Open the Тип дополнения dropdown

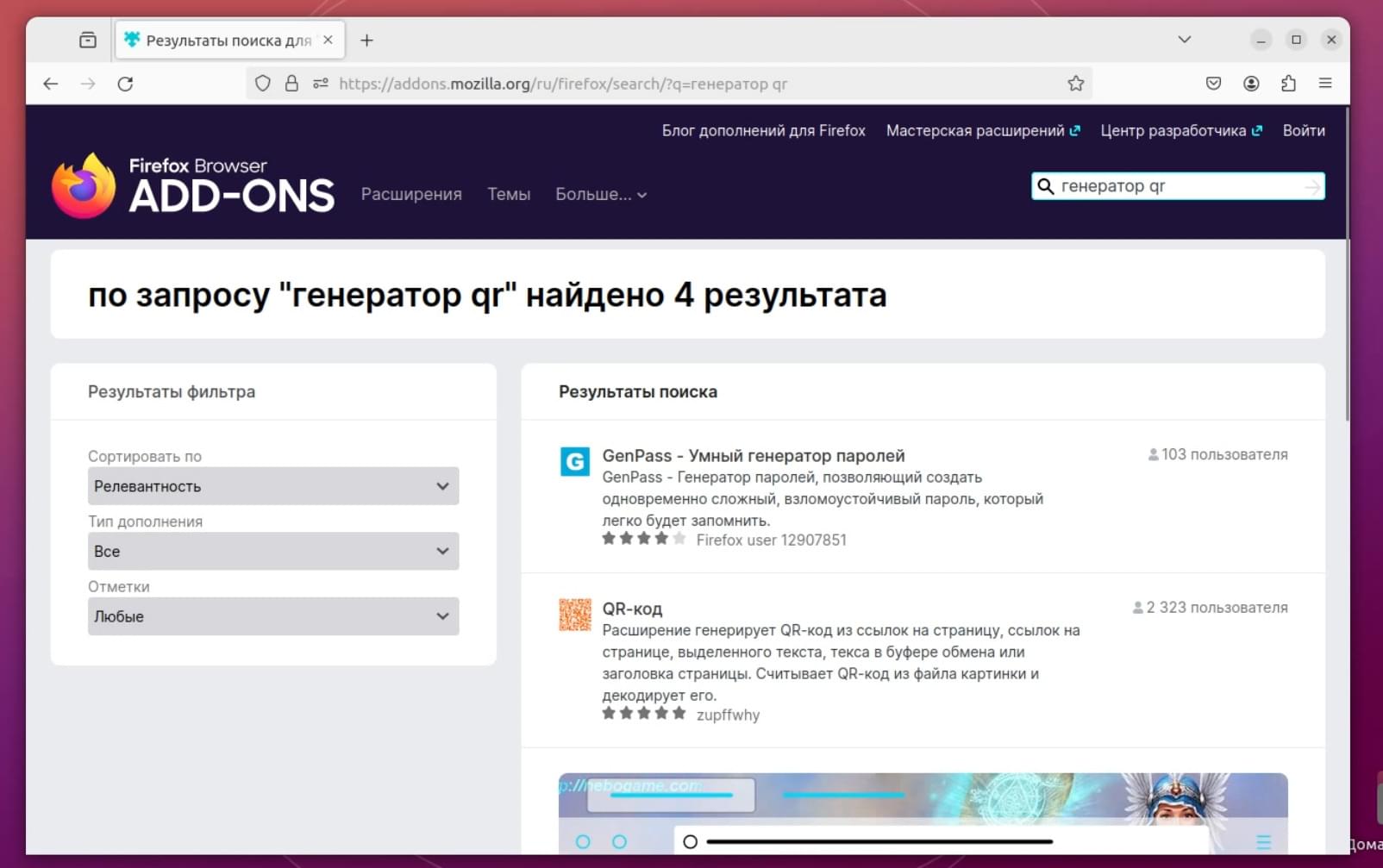pos(273,551)
